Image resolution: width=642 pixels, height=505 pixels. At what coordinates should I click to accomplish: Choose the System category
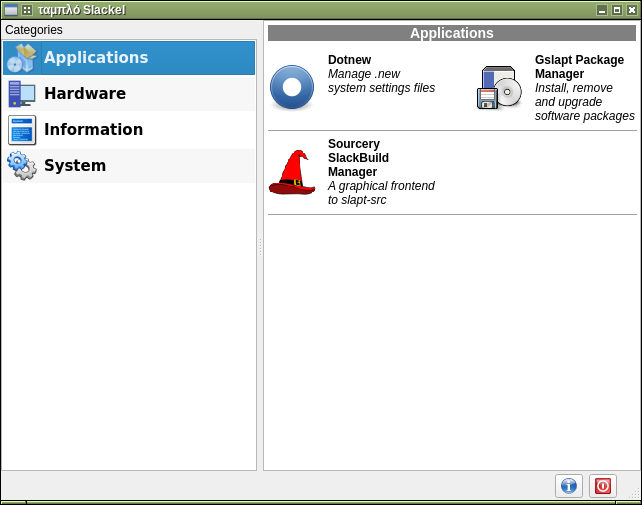(x=75, y=166)
